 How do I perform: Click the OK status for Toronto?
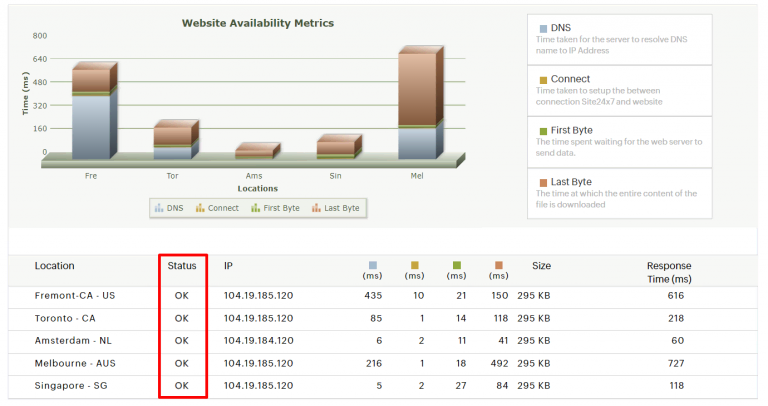(x=182, y=318)
